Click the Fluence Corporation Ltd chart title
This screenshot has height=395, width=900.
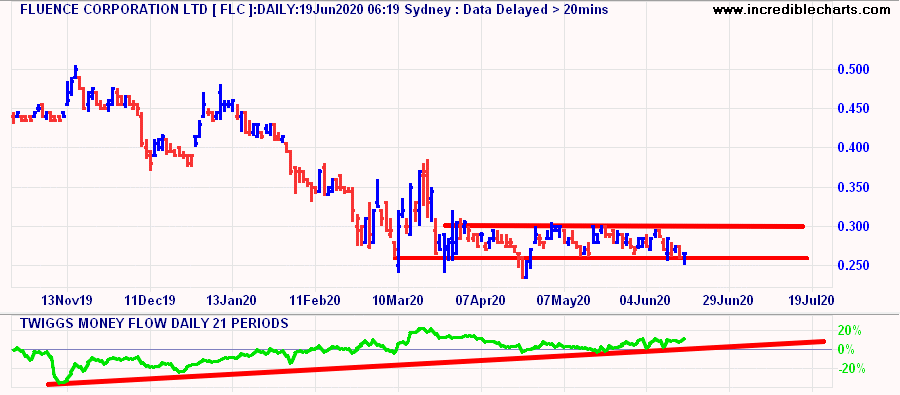[x=315, y=10]
